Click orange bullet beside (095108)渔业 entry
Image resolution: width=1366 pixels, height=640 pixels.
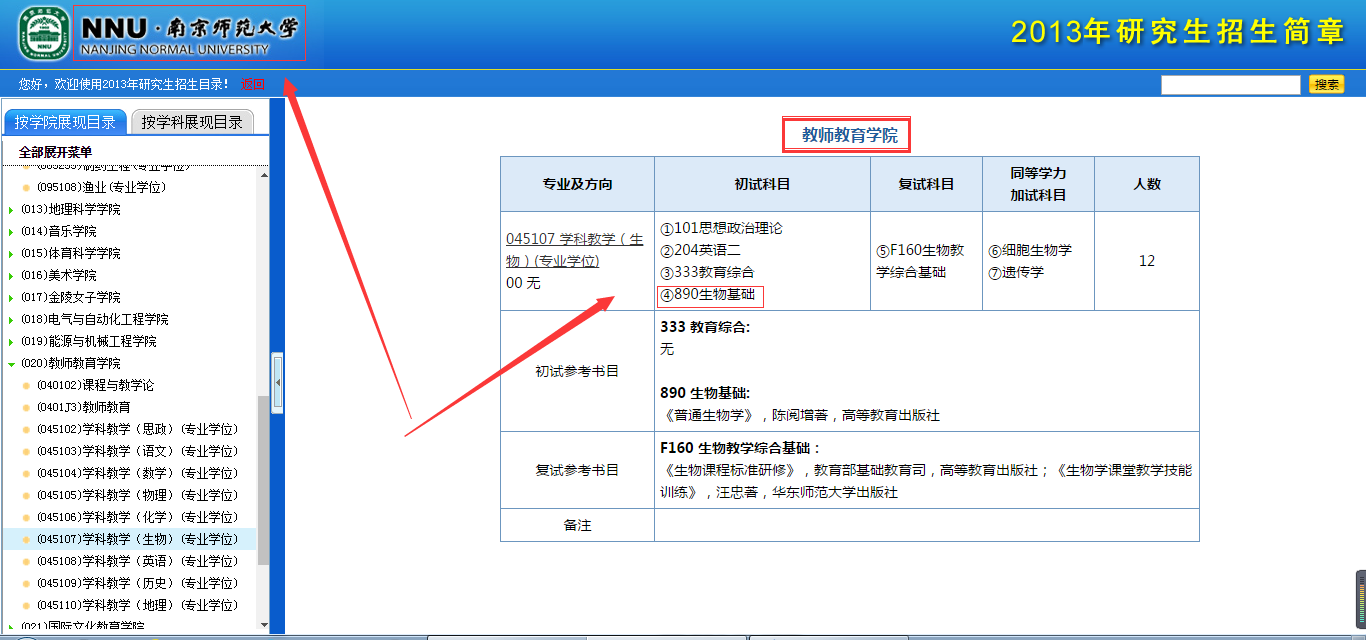pyautogui.click(x=27, y=186)
